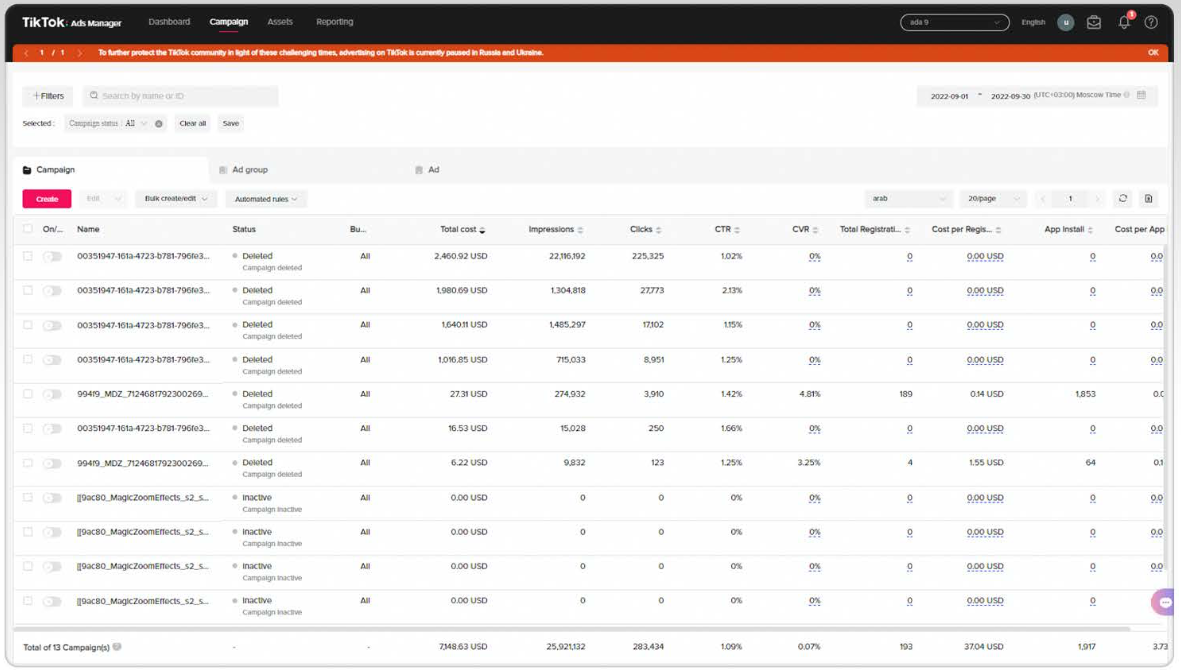Click the Search by name or ID field
The height and width of the screenshot is (672, 1181).
pyautogui.click(x=180, y=96)
